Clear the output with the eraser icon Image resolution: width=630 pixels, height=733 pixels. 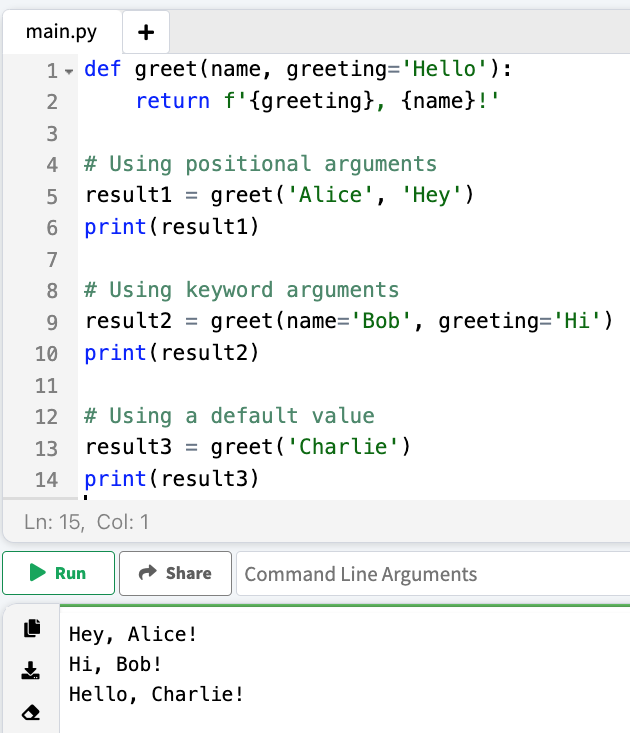32,712
